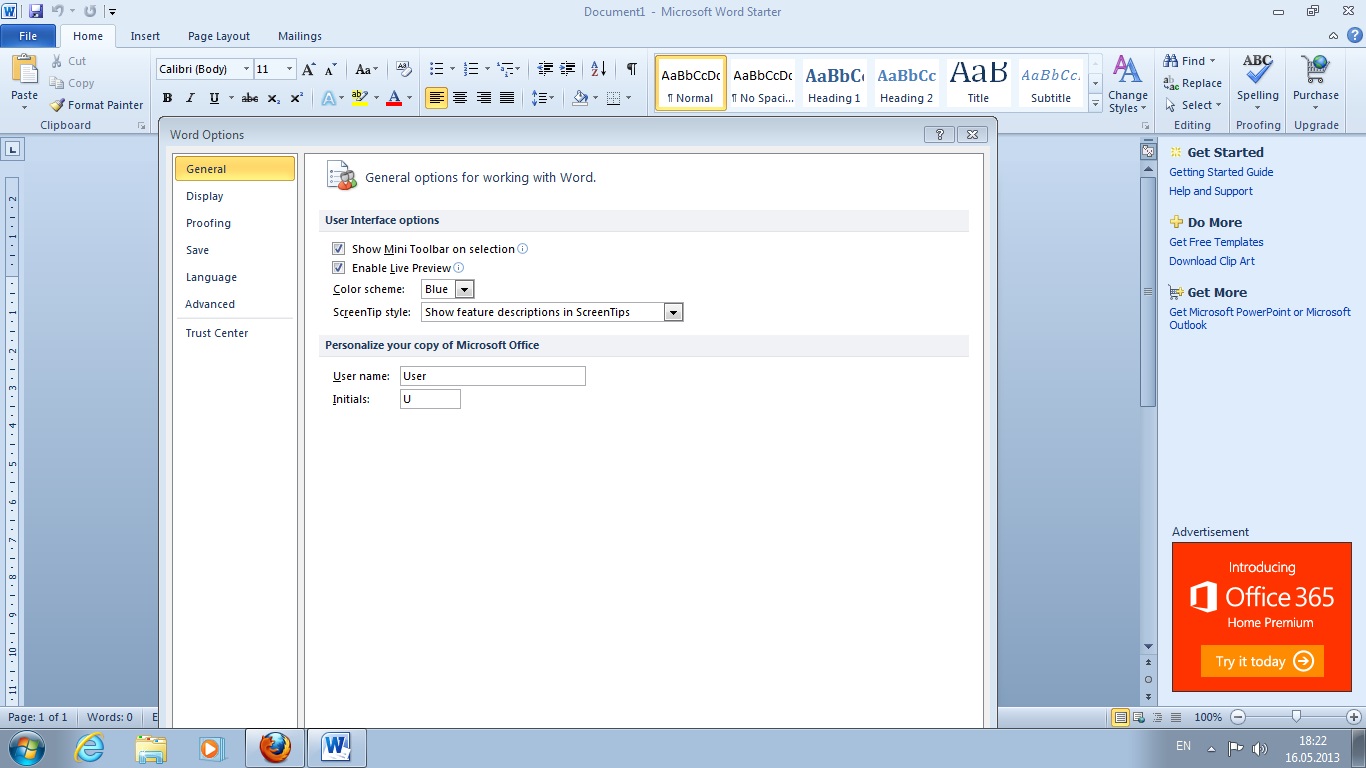Click the red font color button

(x=394, y=98)
